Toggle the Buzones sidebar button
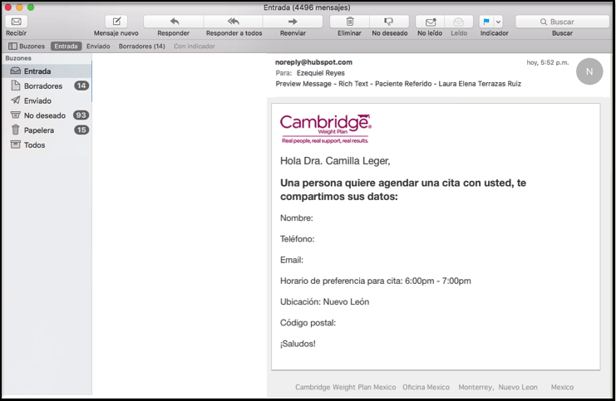616x401 pixels. (27, 46)
